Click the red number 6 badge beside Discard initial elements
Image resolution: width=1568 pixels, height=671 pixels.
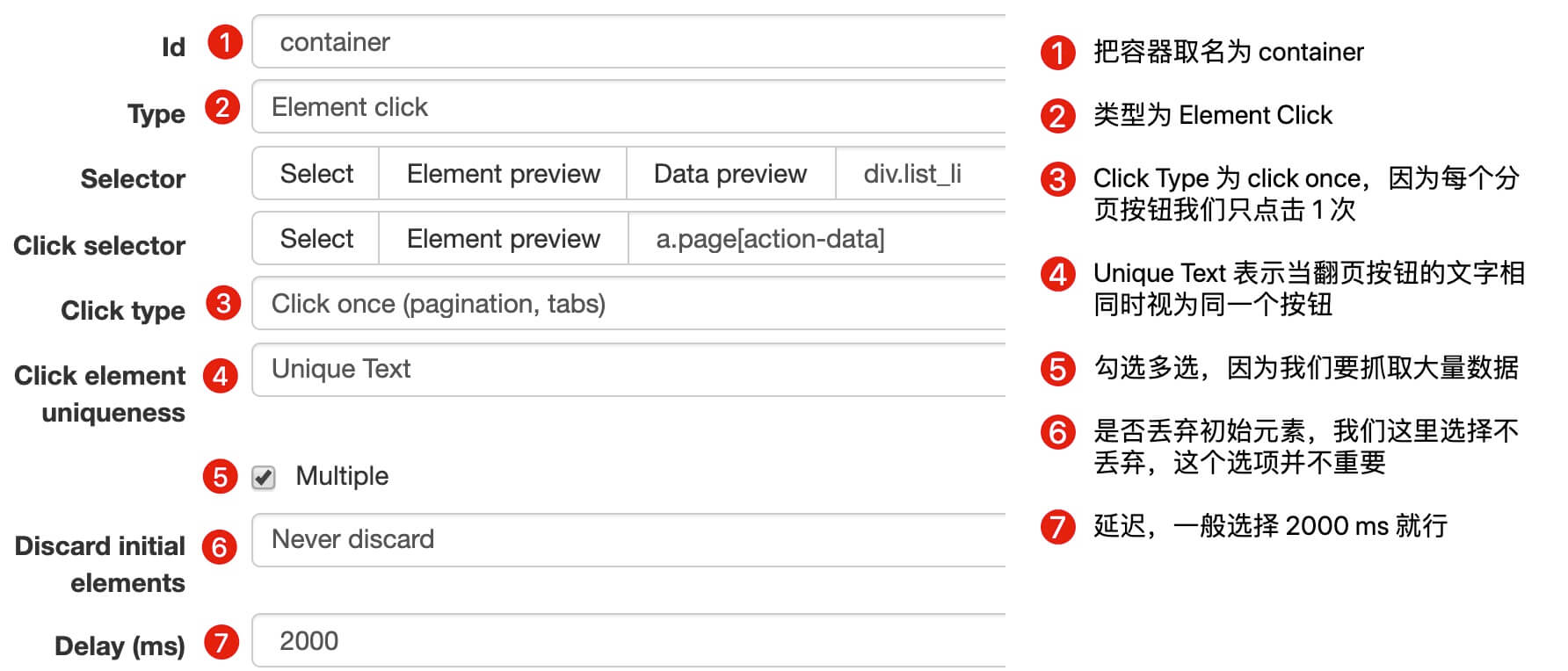pos(220,547)
